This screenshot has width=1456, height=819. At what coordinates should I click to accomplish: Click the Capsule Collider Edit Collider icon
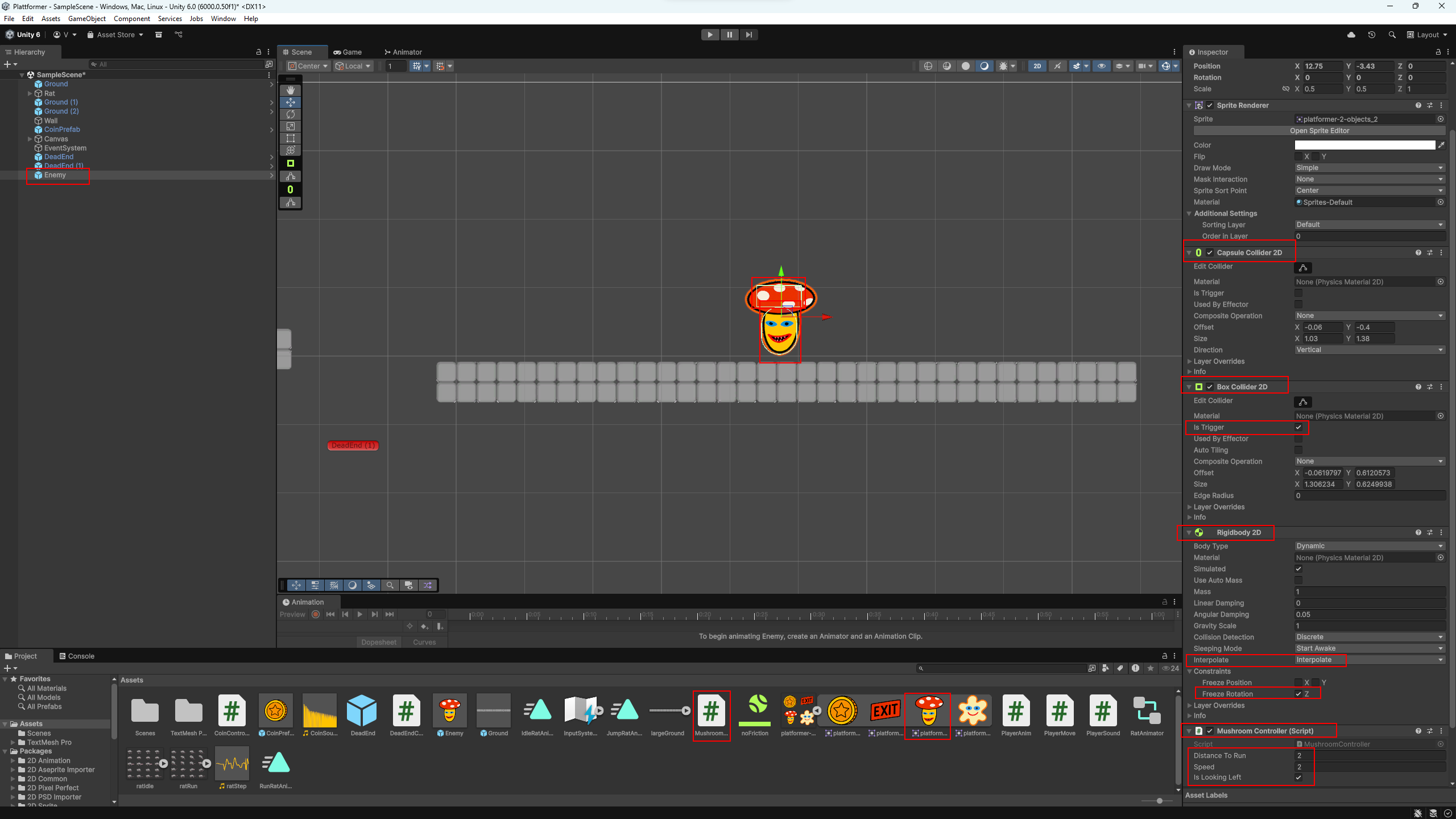(1302, 267)
